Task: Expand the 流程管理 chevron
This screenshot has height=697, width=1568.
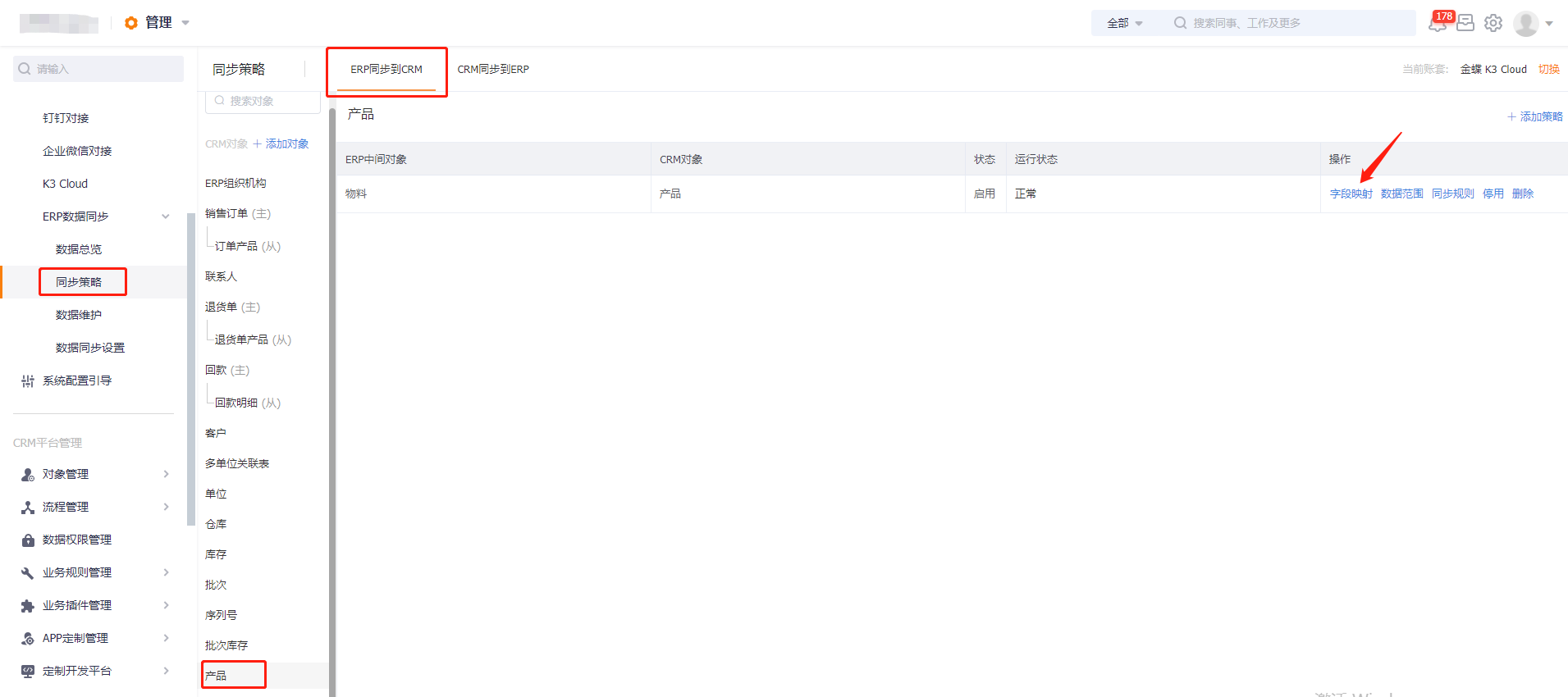Action: click(166, 507)
